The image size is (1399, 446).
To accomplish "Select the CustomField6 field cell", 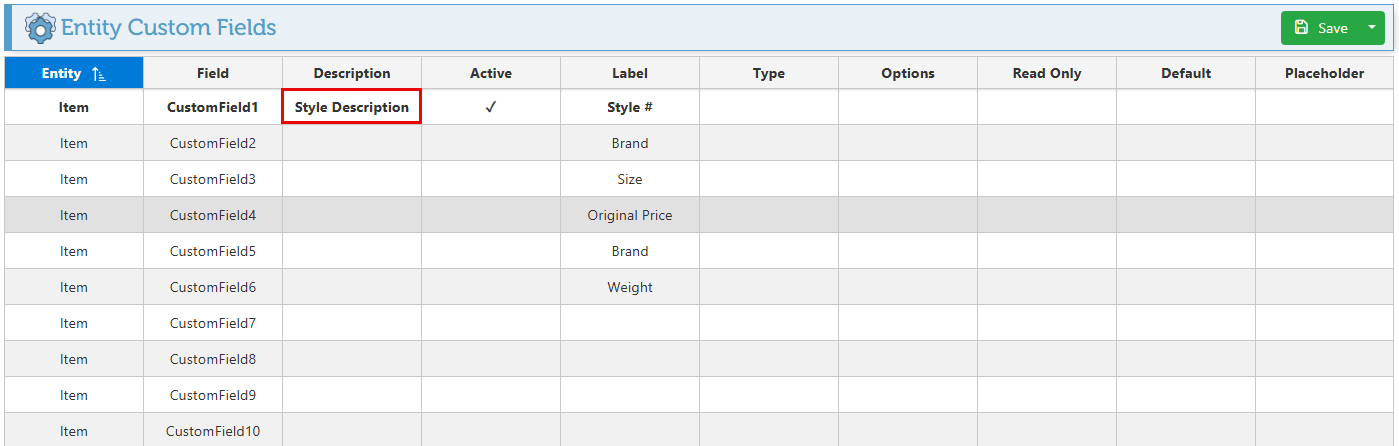I will [212, 287].
